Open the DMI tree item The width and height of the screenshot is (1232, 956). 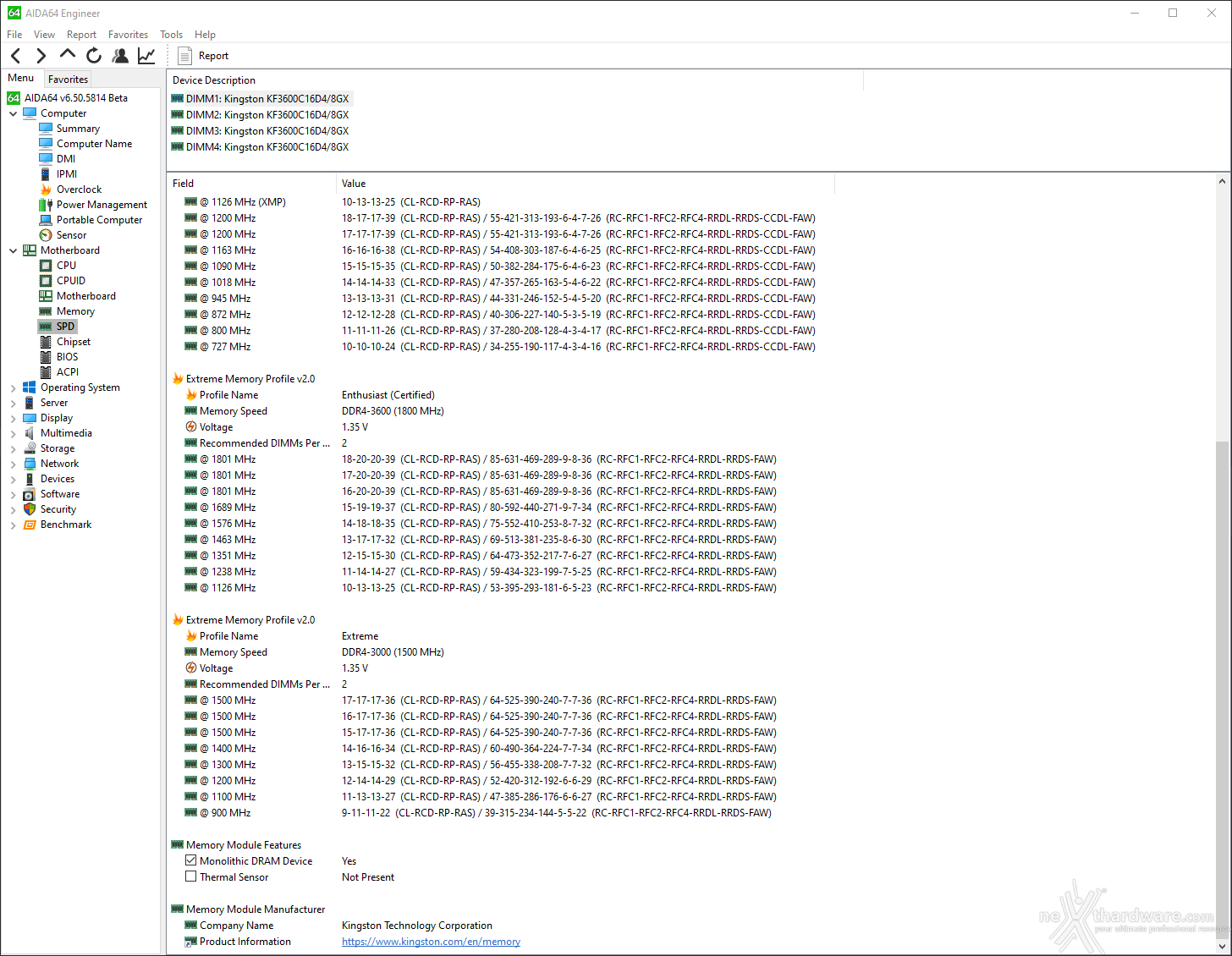[66, 159]
